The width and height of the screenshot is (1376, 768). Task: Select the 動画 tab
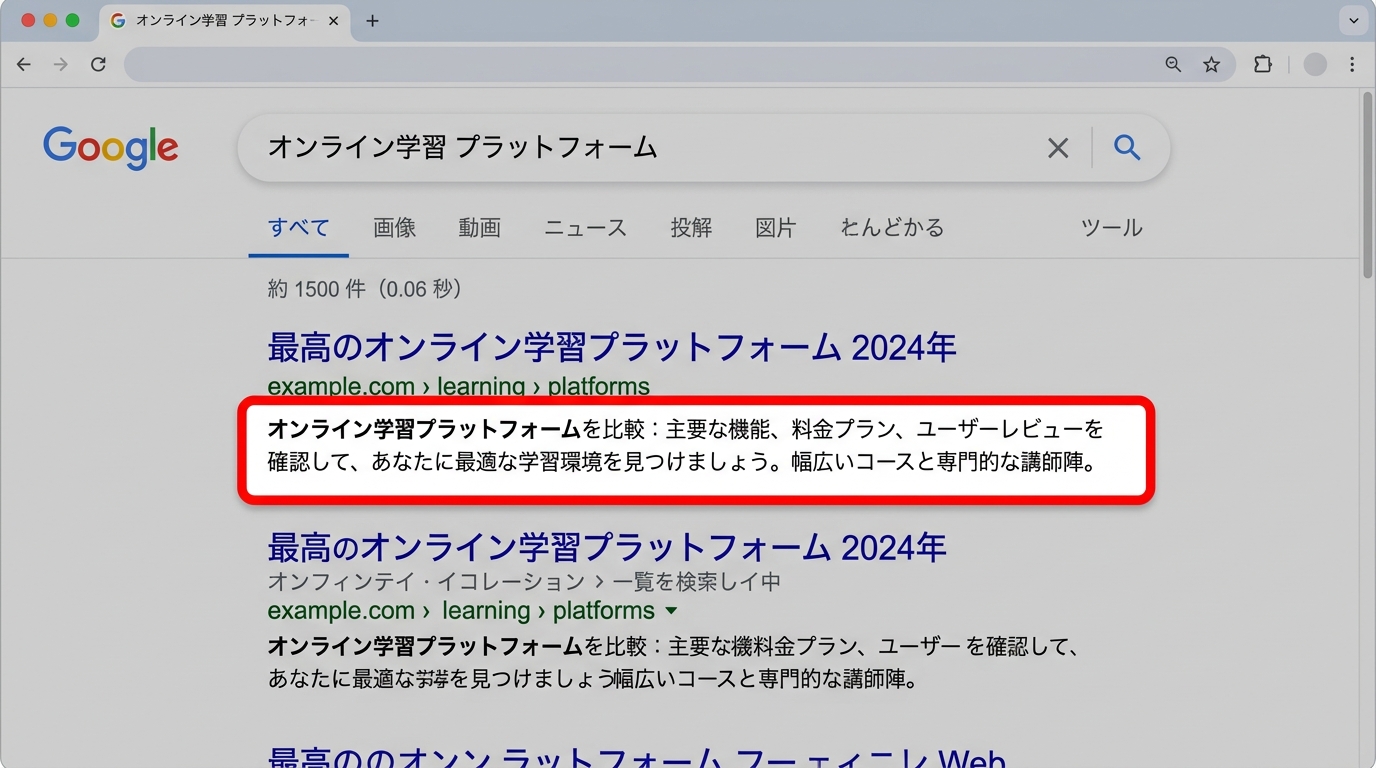[479, 228]
